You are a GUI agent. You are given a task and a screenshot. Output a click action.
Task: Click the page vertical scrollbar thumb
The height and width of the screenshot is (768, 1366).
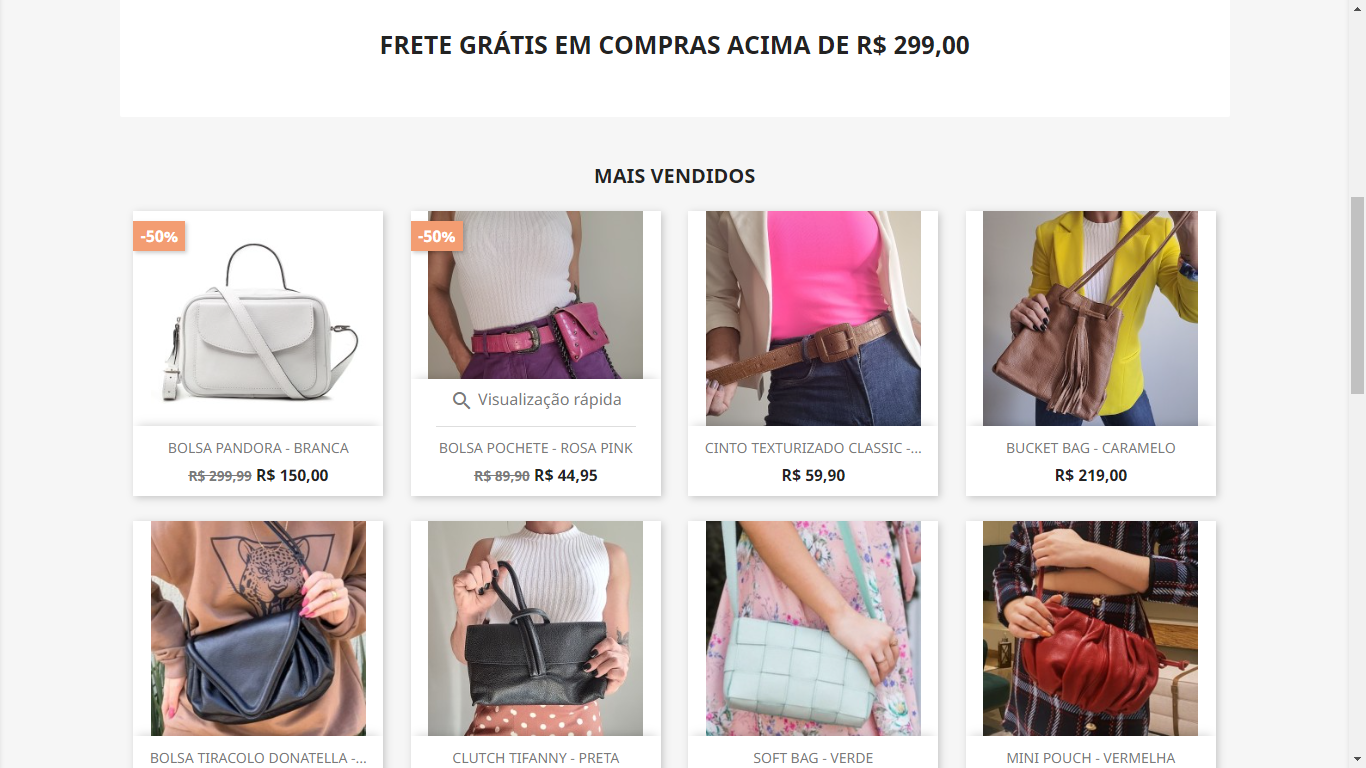click(1357, 295)
